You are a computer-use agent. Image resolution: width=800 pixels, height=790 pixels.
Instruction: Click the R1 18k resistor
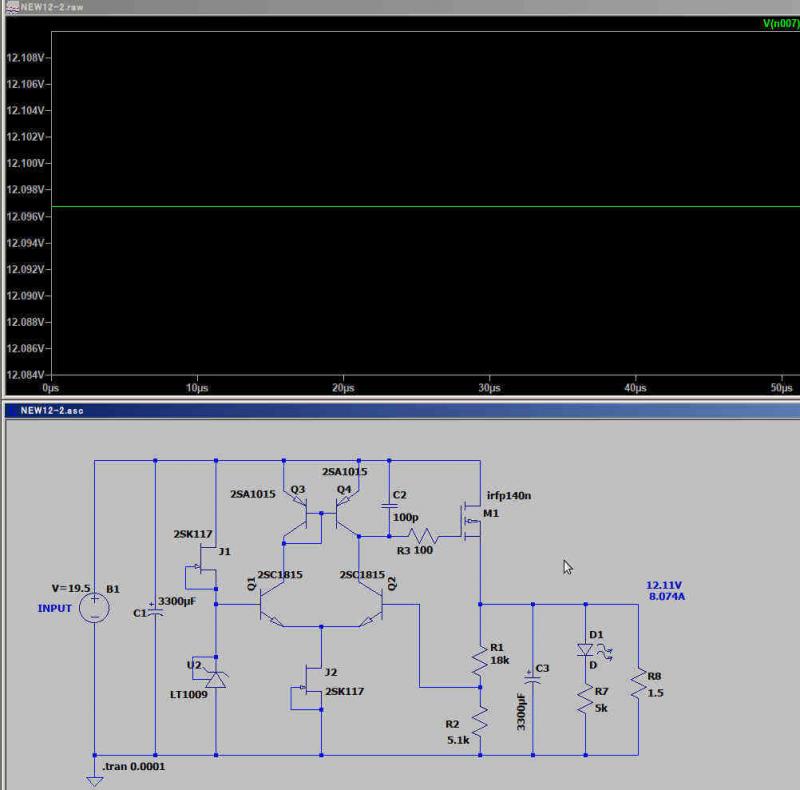click(x=480, y=660)
